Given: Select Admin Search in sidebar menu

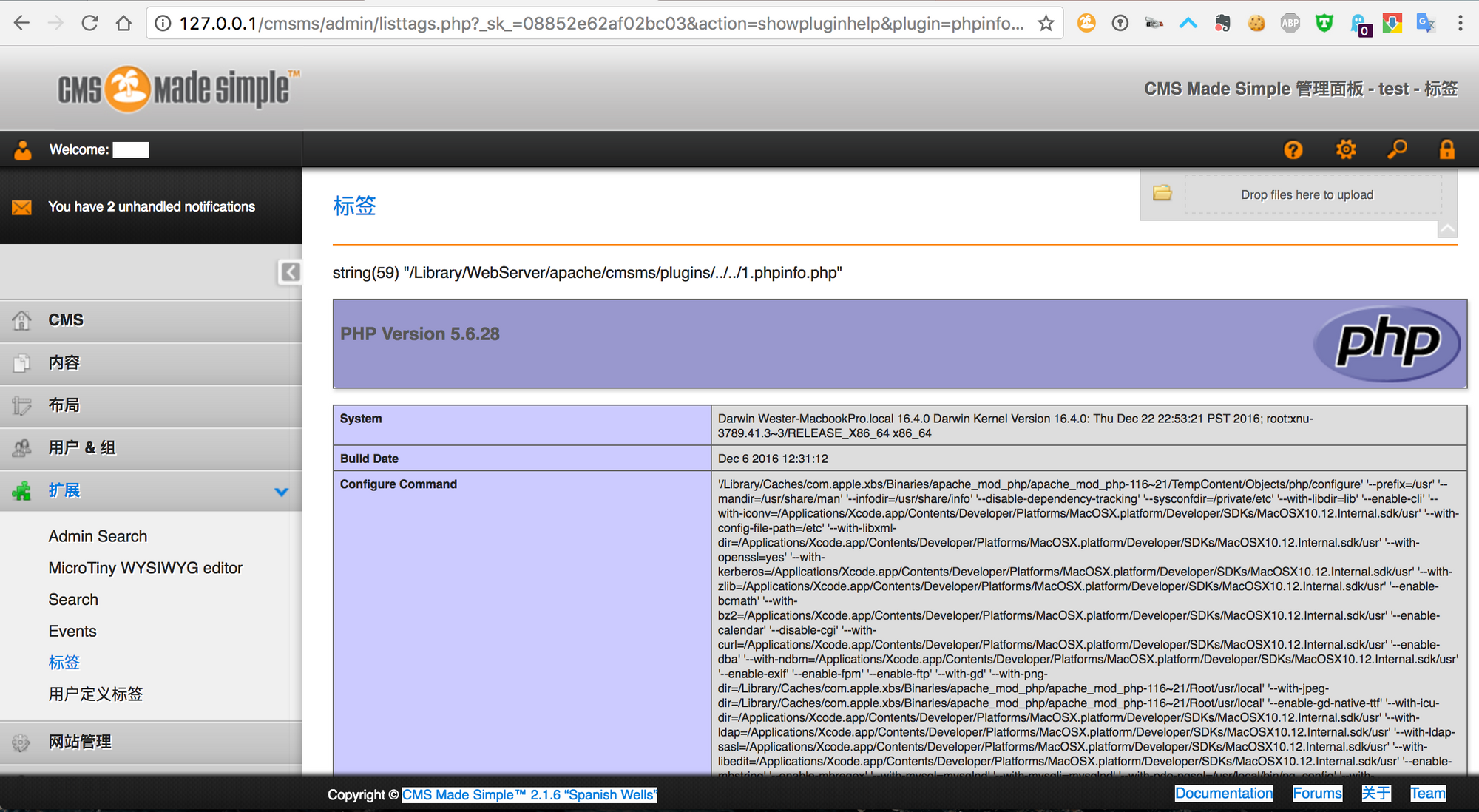Looking at the screenshot, I should coord(97,535).
